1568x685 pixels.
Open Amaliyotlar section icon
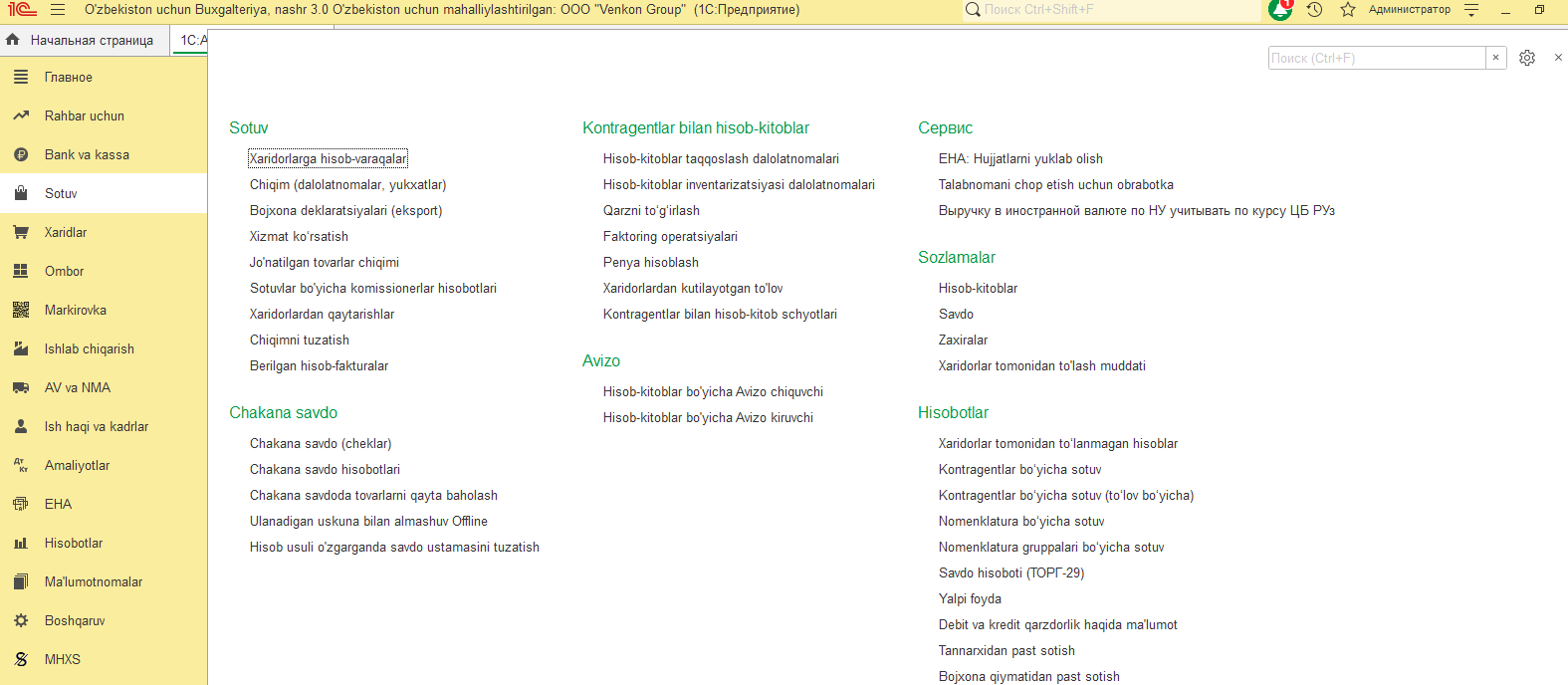click(x=21, y=465)
